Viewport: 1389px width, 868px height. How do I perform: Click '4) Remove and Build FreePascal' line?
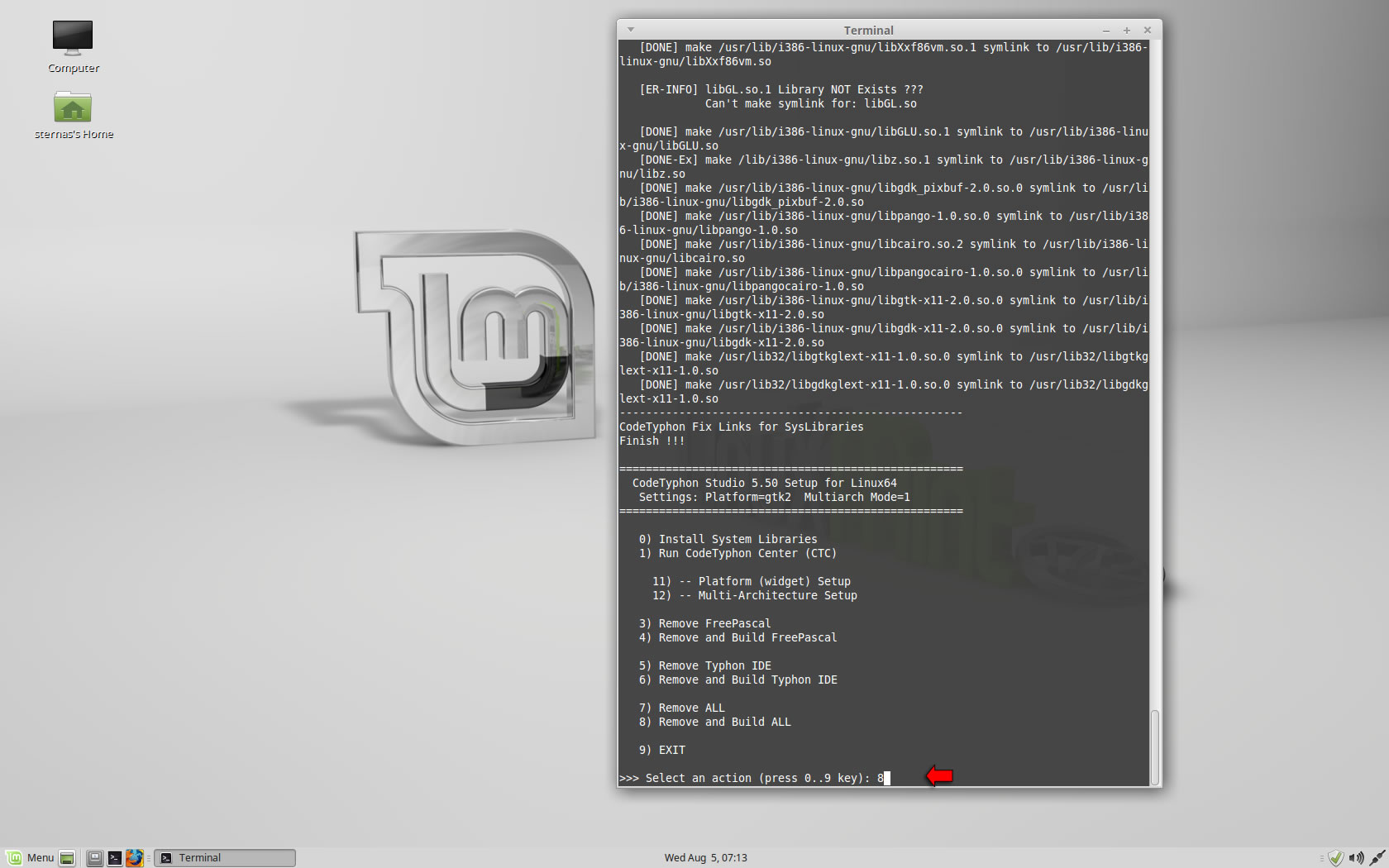point(737,637)
